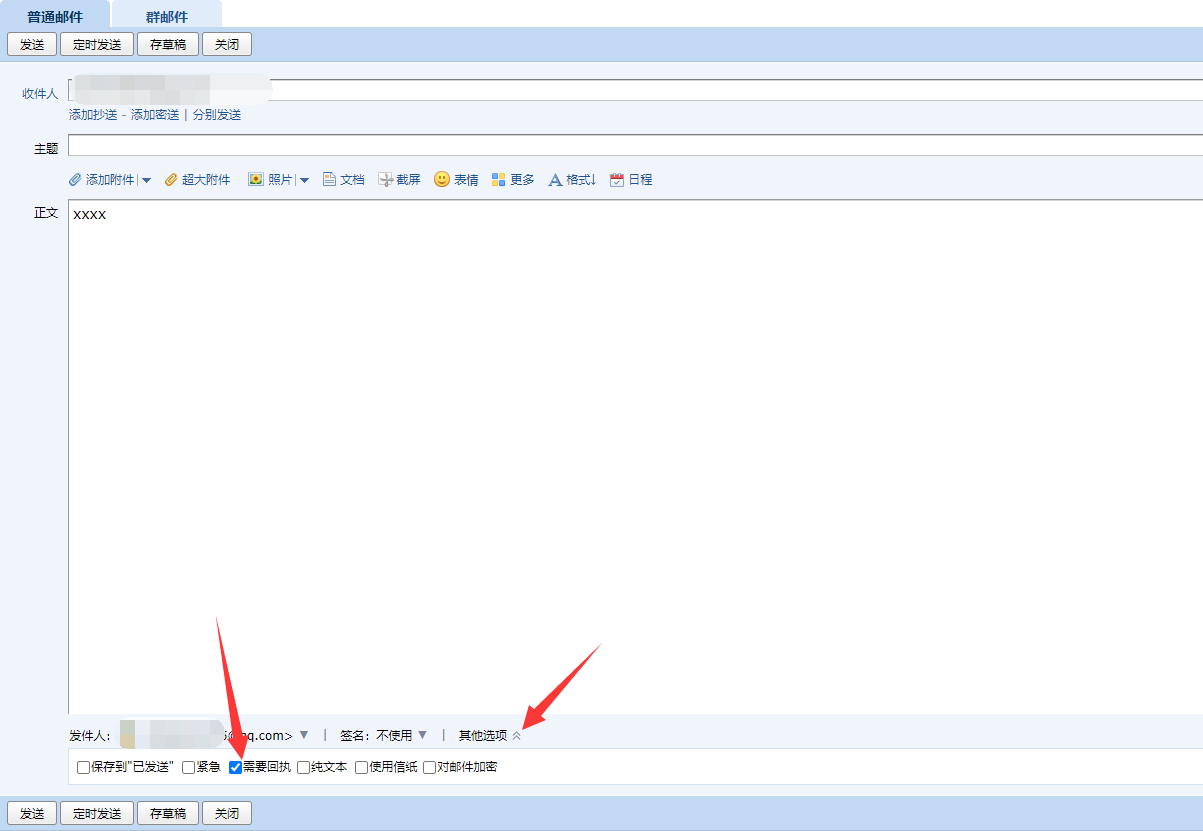Click the paperclip Add Attachment icon
Viewport: 1203px width, 831px height.
(x=75, y=180)
